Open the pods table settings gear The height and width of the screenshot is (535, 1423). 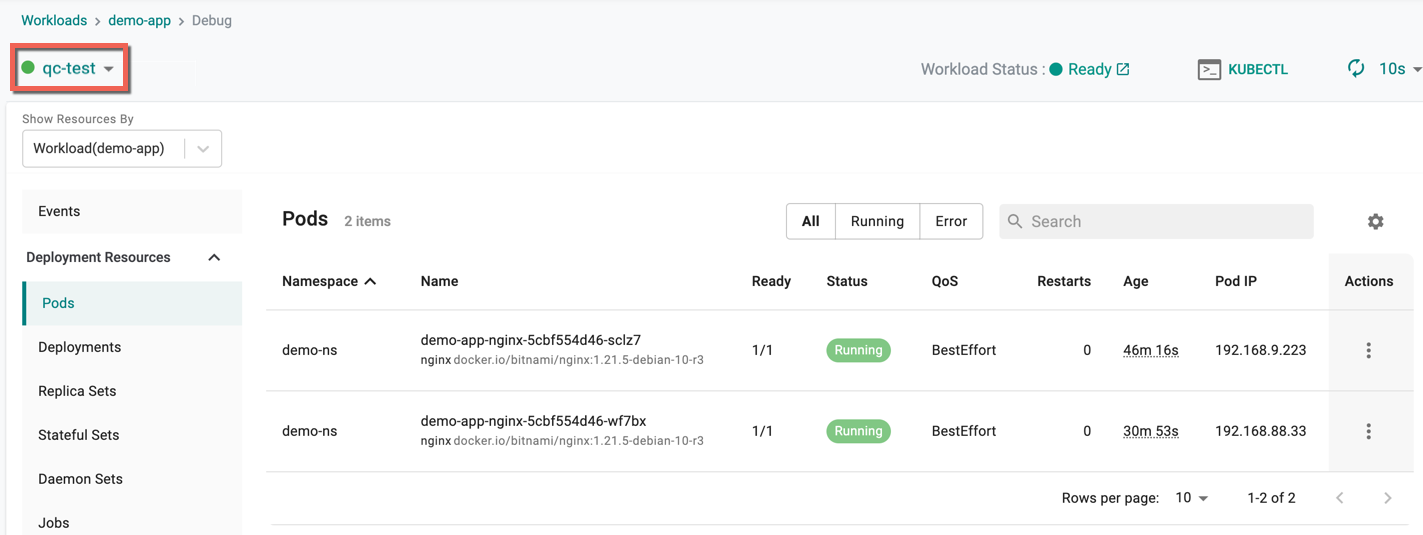point(1376,221)
